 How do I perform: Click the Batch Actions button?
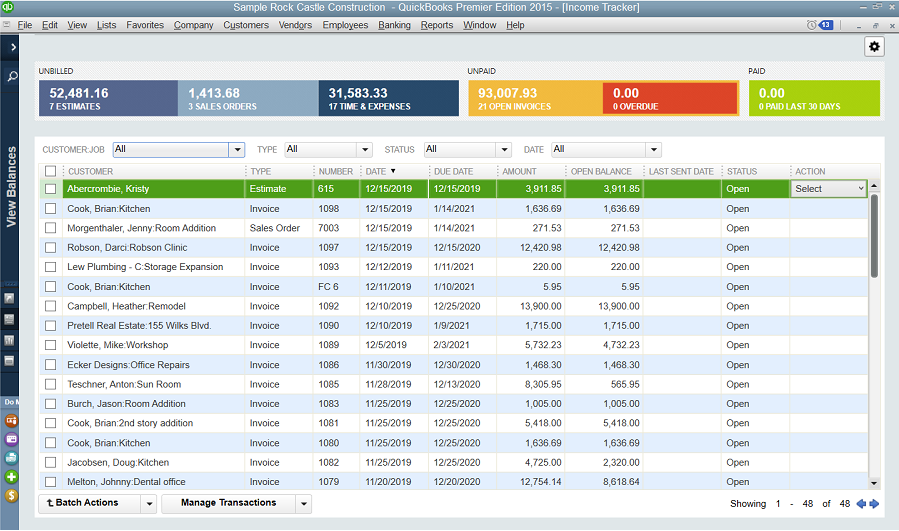point(90,503)
